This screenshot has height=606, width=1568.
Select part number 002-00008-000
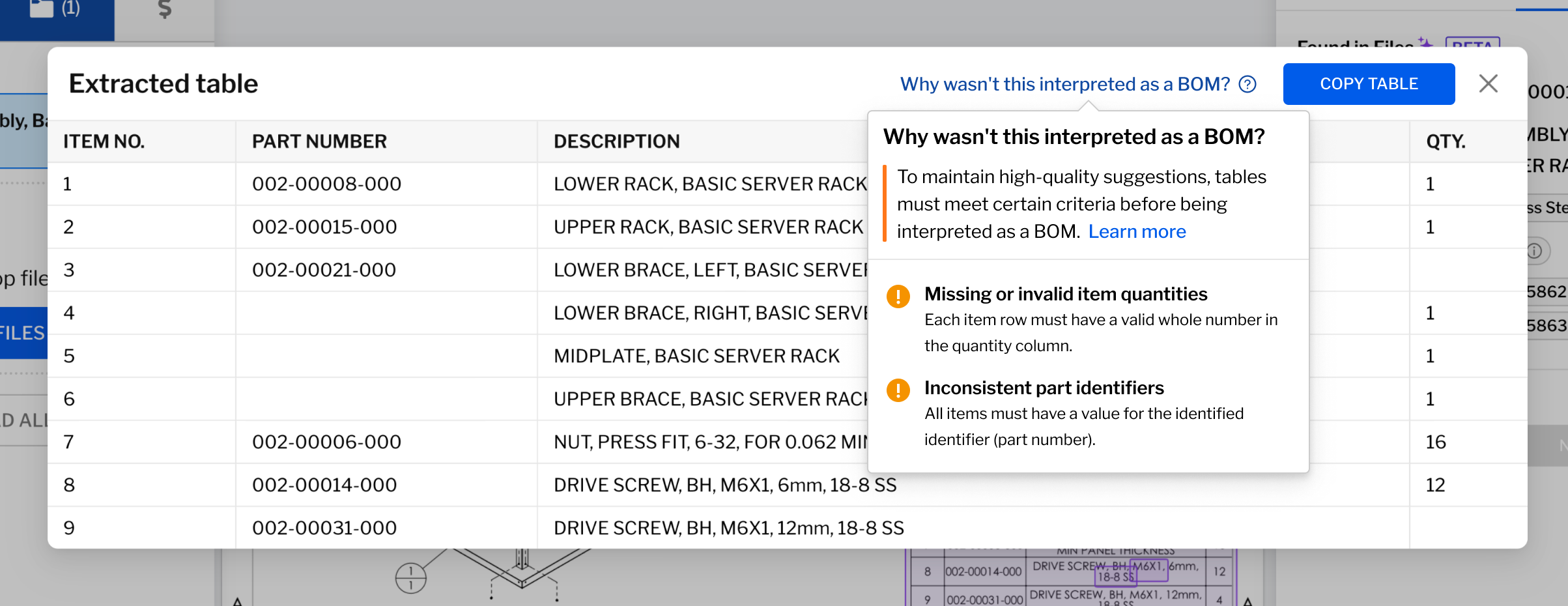(x=326, y=184)
